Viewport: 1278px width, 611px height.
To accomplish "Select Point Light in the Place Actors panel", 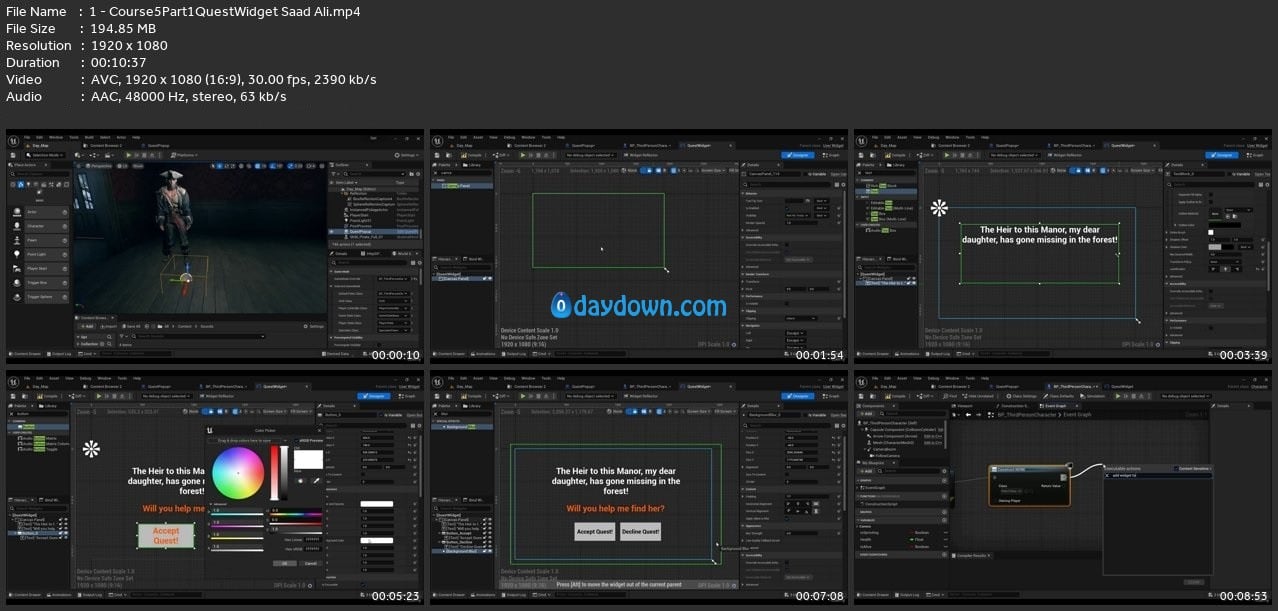I will click(x=38, y=254).
